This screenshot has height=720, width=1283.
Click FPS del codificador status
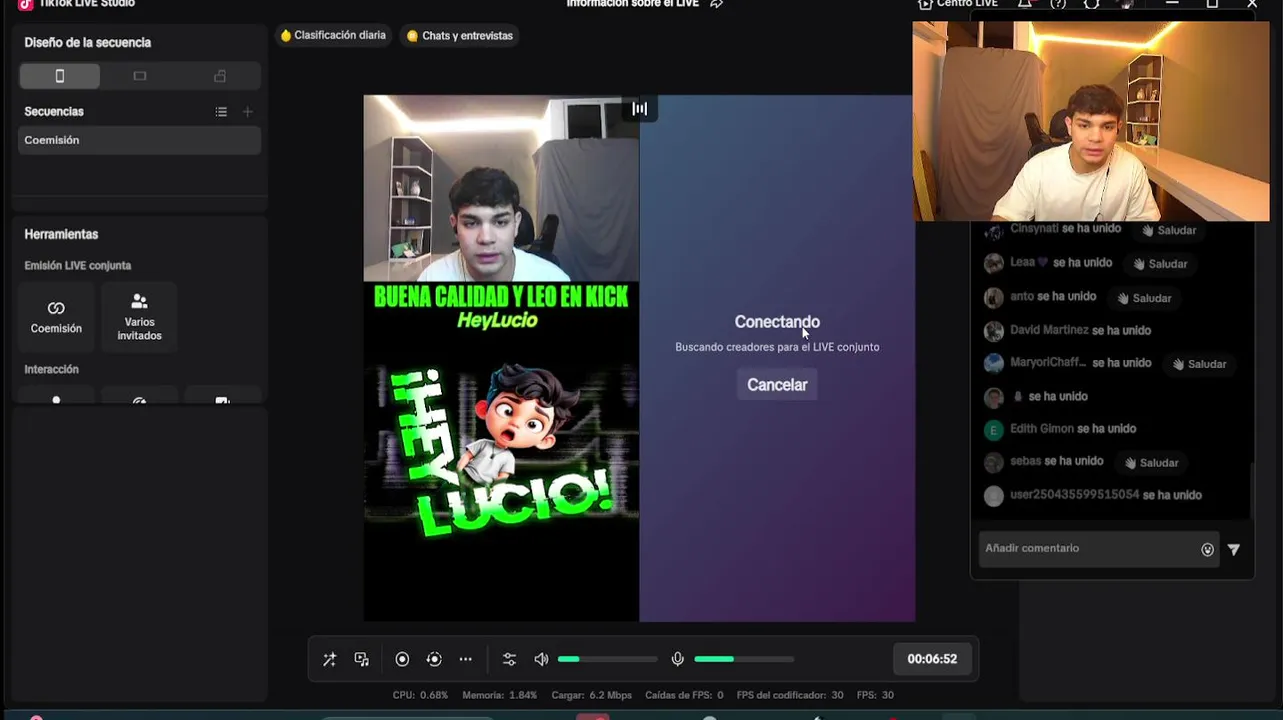click(x=790, y=695)
